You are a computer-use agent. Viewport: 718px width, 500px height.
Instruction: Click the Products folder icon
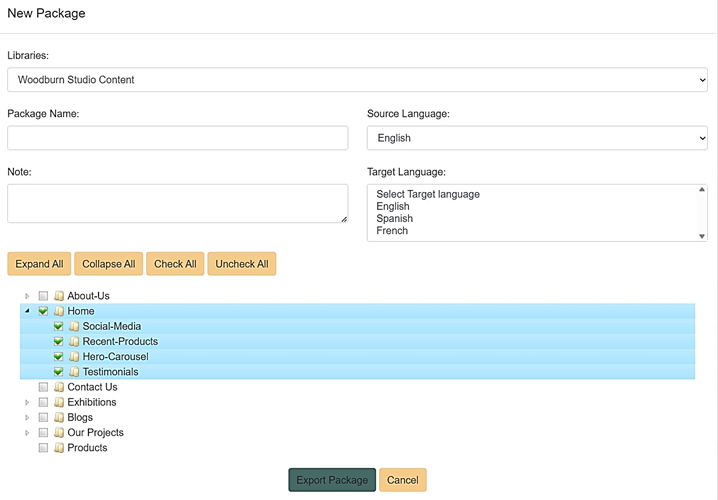coord(59,448)
